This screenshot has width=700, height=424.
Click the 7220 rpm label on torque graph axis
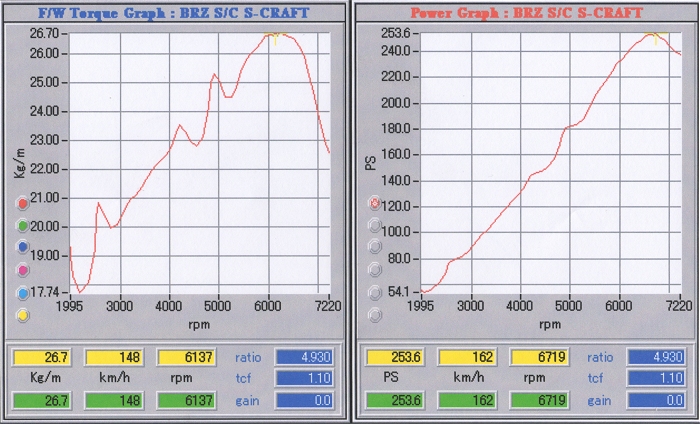tap(328, 306)
